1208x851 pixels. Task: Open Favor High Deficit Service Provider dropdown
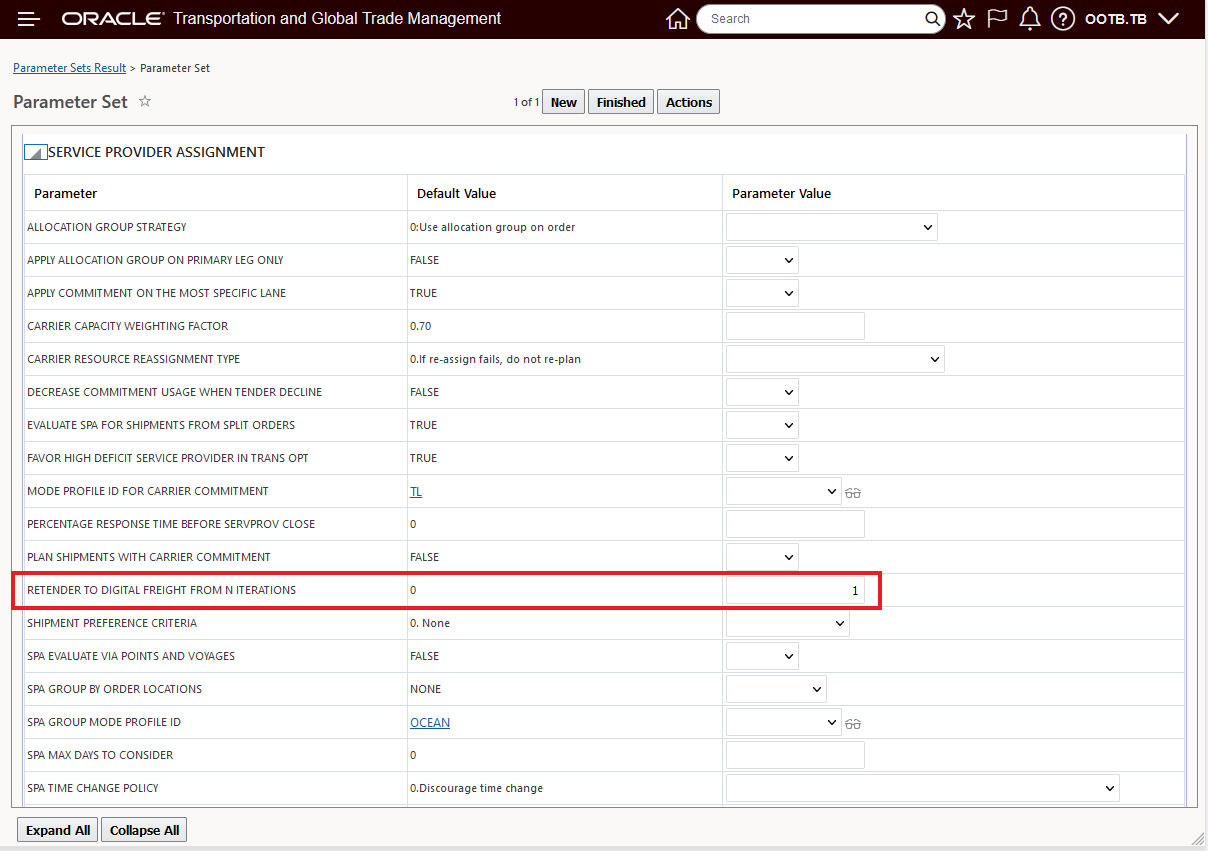click(x=762, y=458)
